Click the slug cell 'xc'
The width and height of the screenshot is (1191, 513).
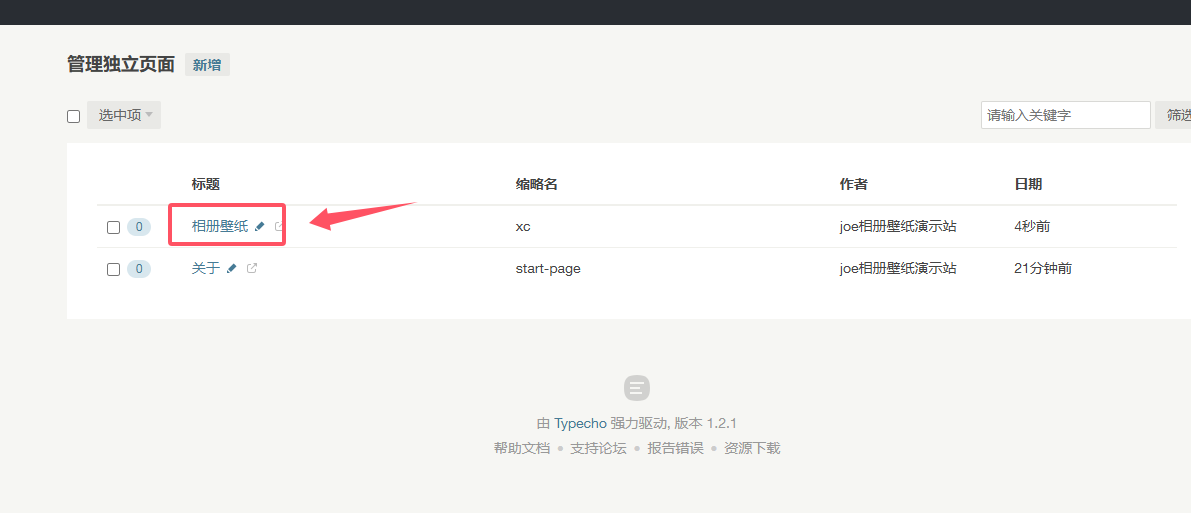(523, 226)
